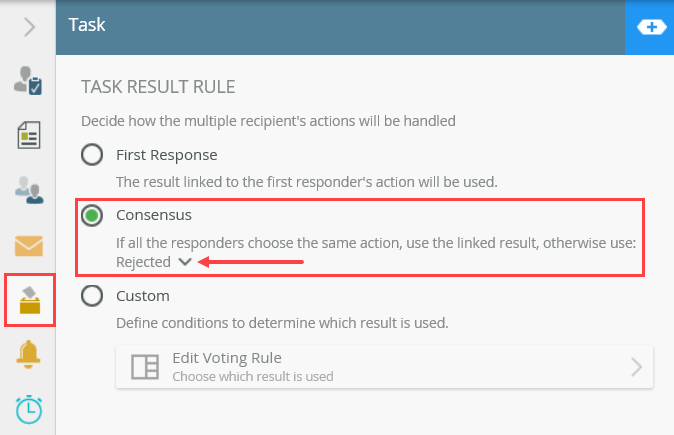The height and width of the screenshot is (435, 674).
Task: Expand the collapsed sidebar chevron
Action: click(x=29, y=27)
